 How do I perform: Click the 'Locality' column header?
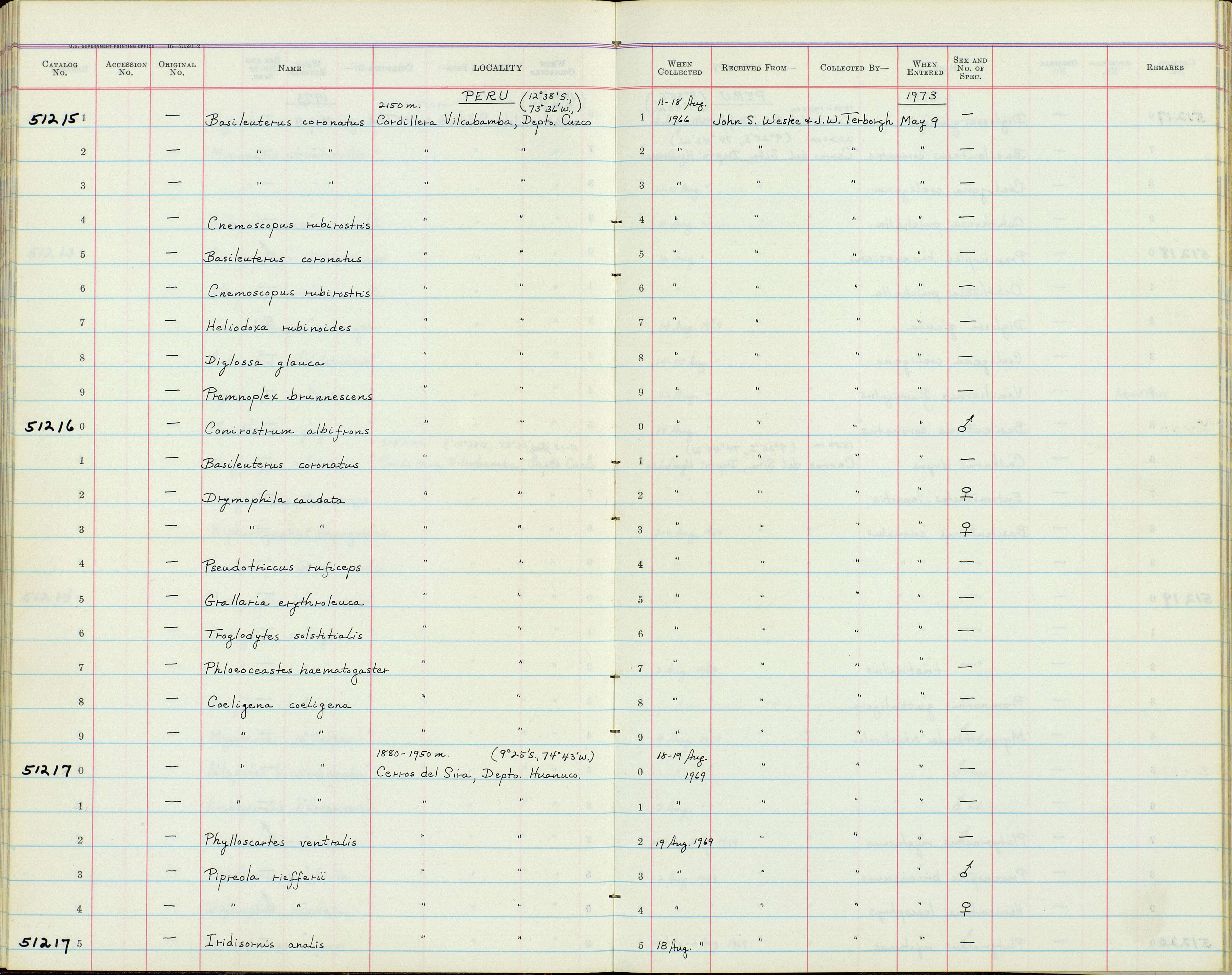point(498,68)
